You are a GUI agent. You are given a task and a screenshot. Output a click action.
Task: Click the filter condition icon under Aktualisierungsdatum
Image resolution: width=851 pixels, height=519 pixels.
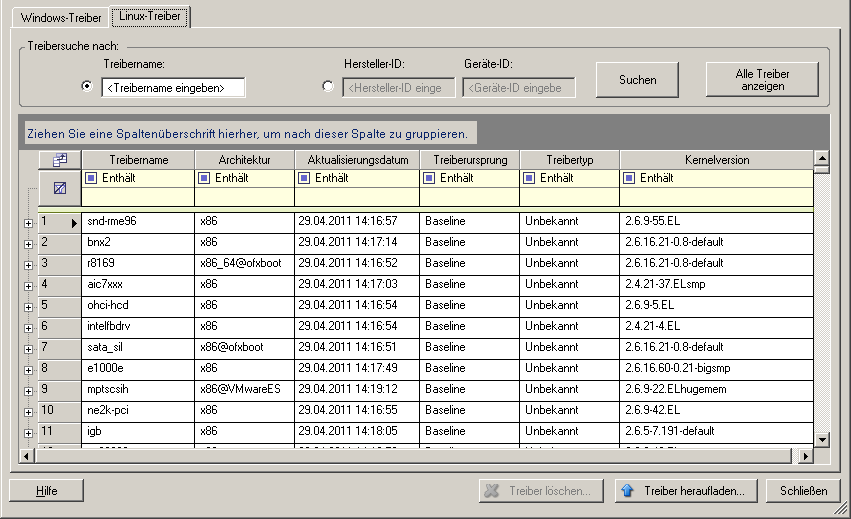[304, 179]
